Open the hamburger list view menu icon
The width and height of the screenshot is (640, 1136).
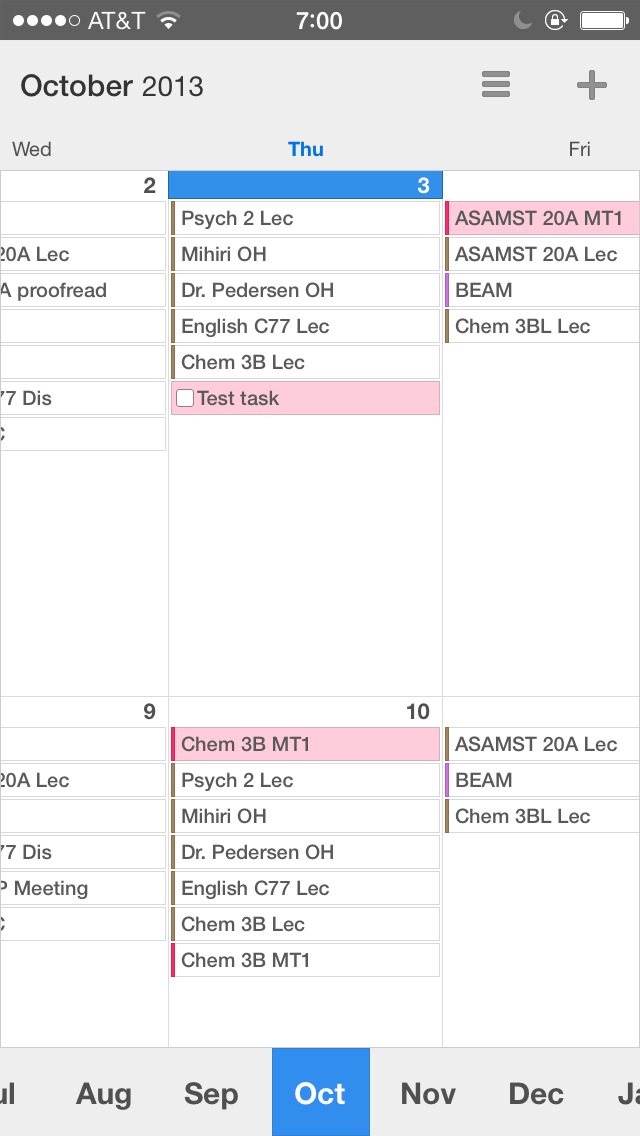pyautogui.click(x=496, y=85)
